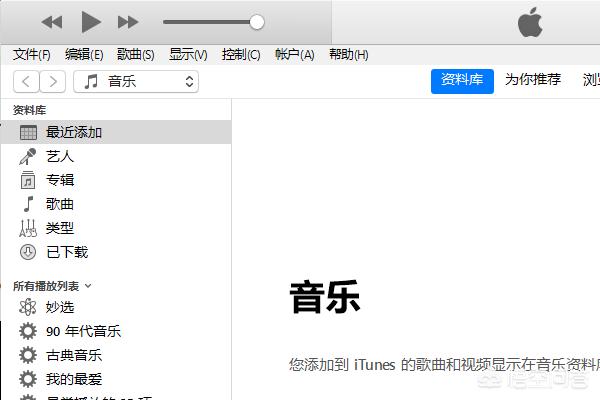Open the 编辑(E) menu
The image size is (600, 400).
[84, 55]
